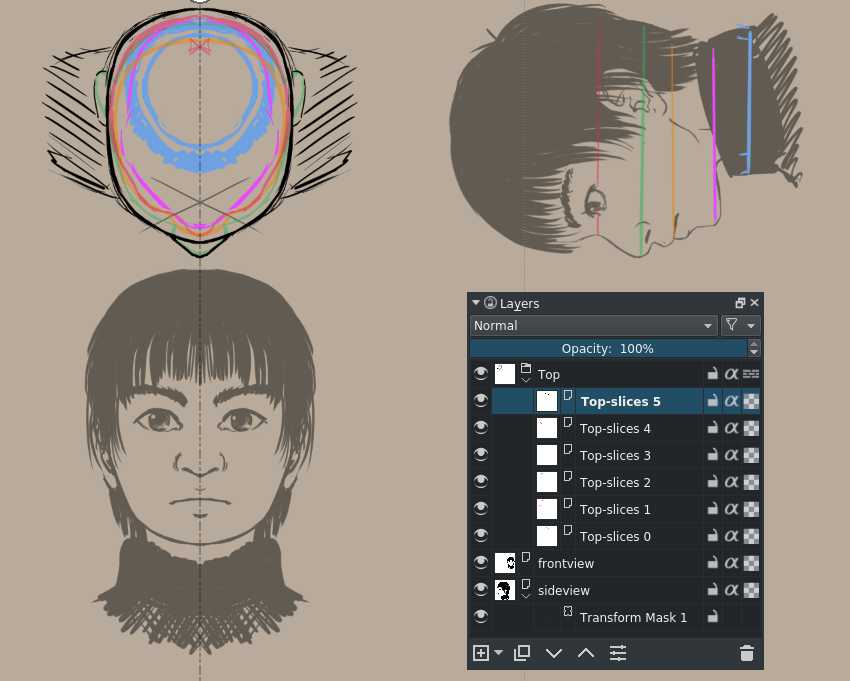Expand the sideview layer's chevron
This screenshot has height=681, width=850.
pyautogui.click(x=526, y=596)
